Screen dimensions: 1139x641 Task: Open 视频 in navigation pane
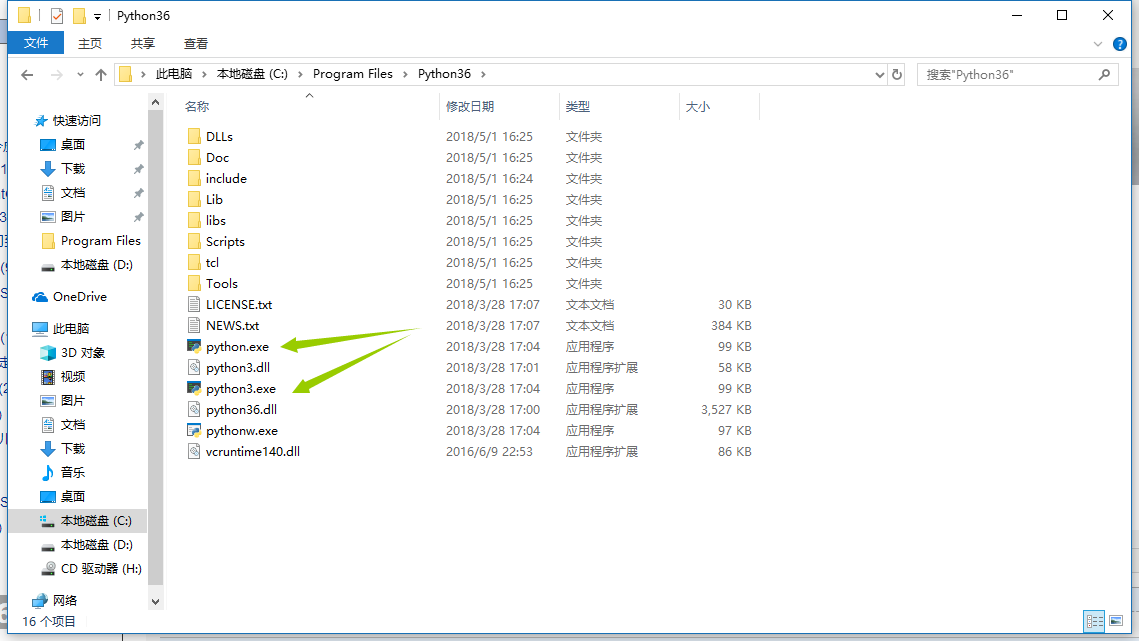click(73, 376)
